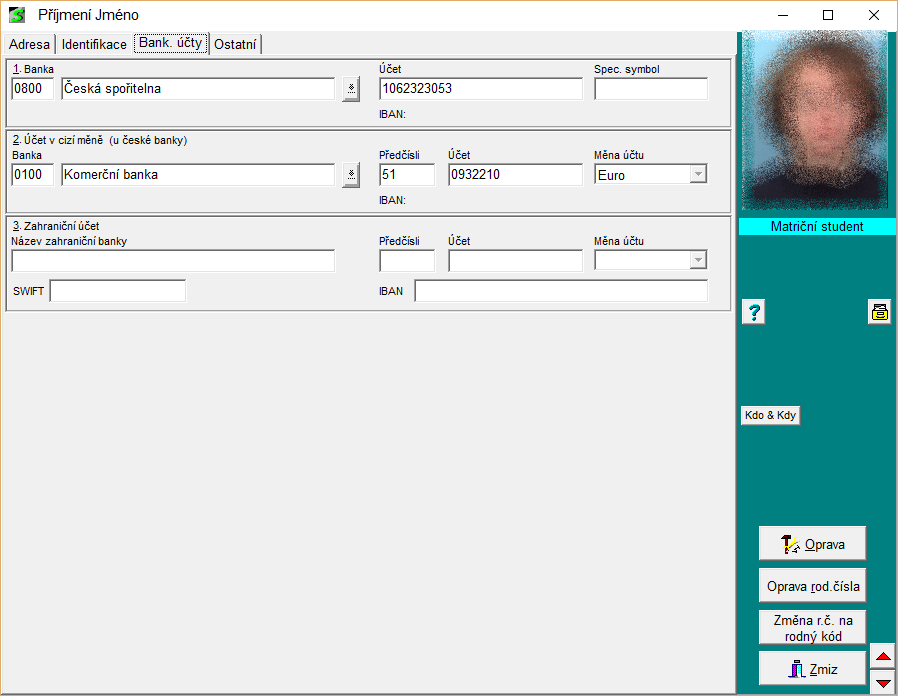Screen dimensions: 898x696
Task: Click the Oprava rod.čísla button
Action: tap(812, 586)
